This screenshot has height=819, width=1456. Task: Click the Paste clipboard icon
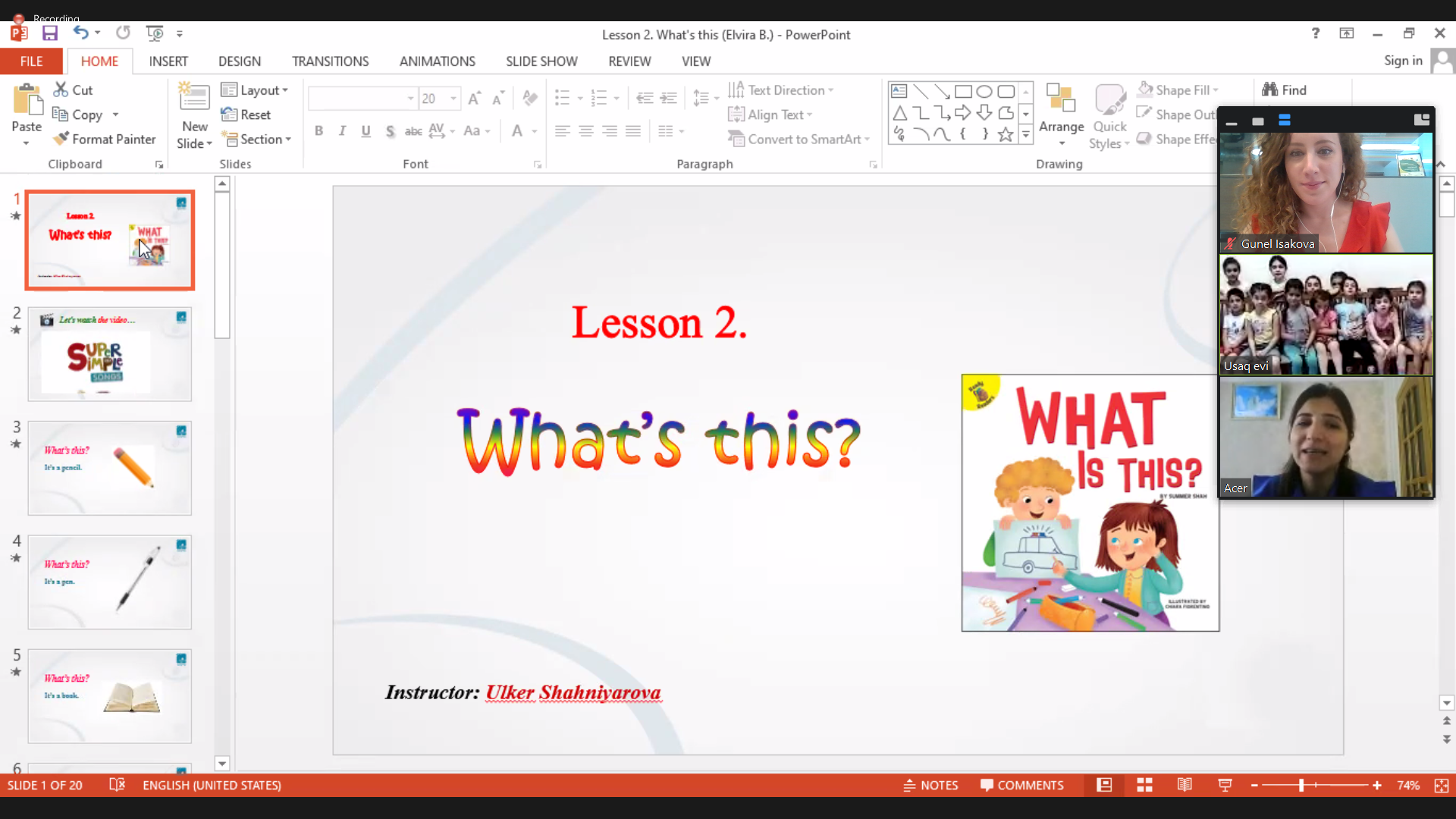click(x=27, y=101)
